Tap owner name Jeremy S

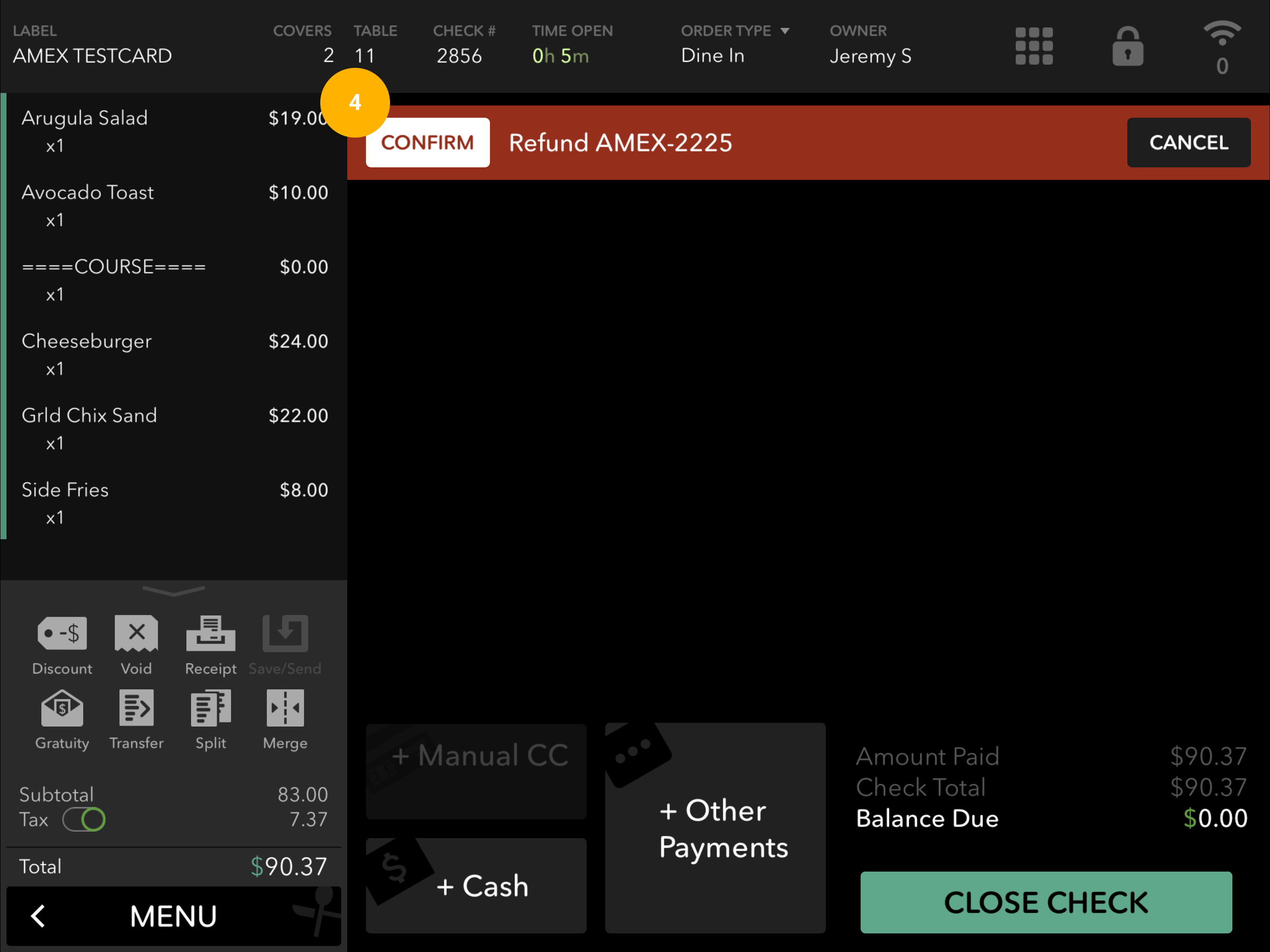[870, 56]
